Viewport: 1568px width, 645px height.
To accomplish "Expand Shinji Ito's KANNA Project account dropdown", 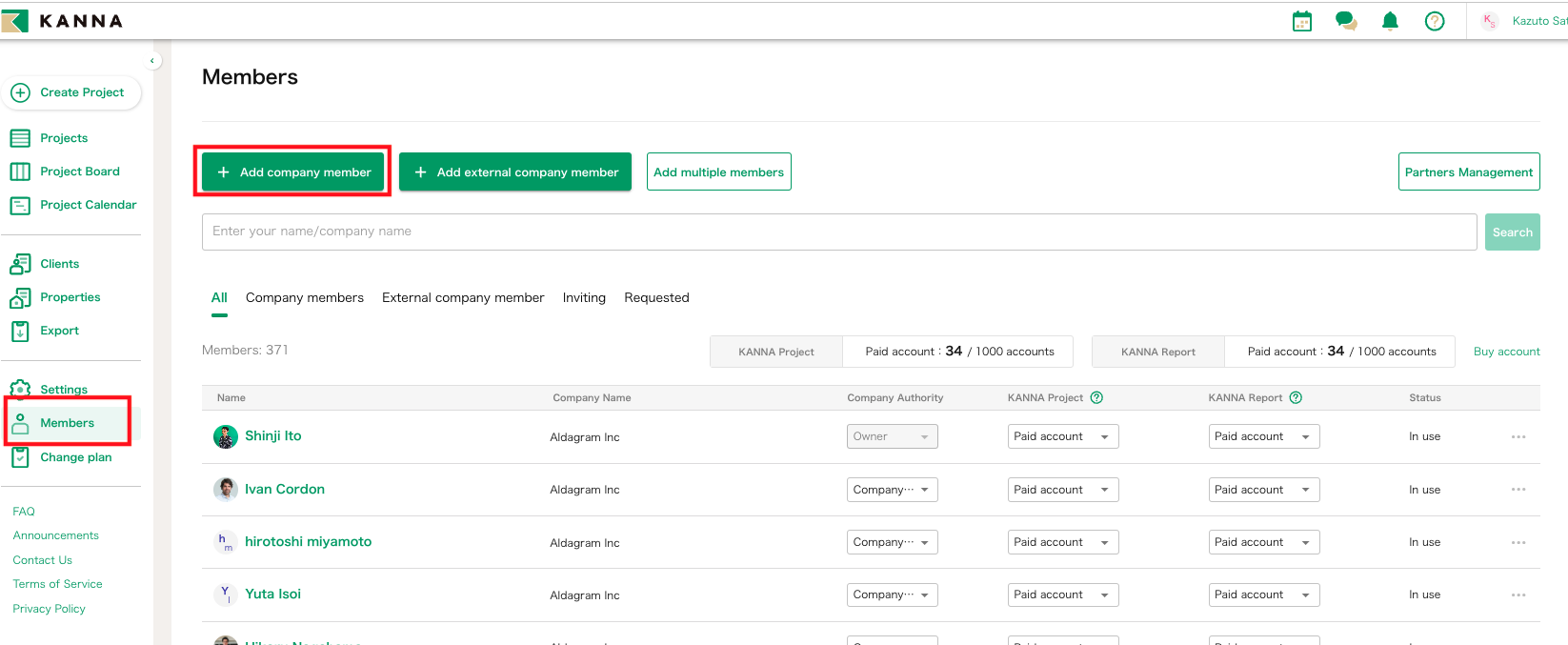I will [1062, 436].
